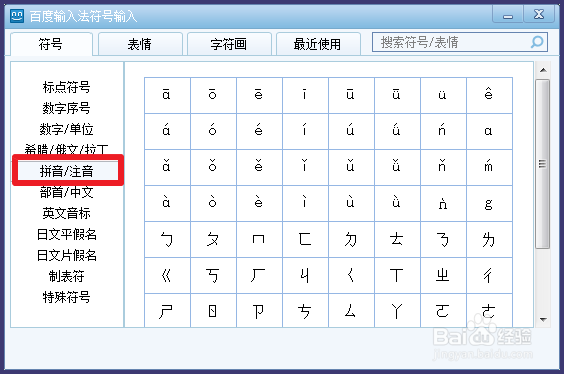564x374 pixels.
Task: Insert the ń symbol
Action: [444, 131]
